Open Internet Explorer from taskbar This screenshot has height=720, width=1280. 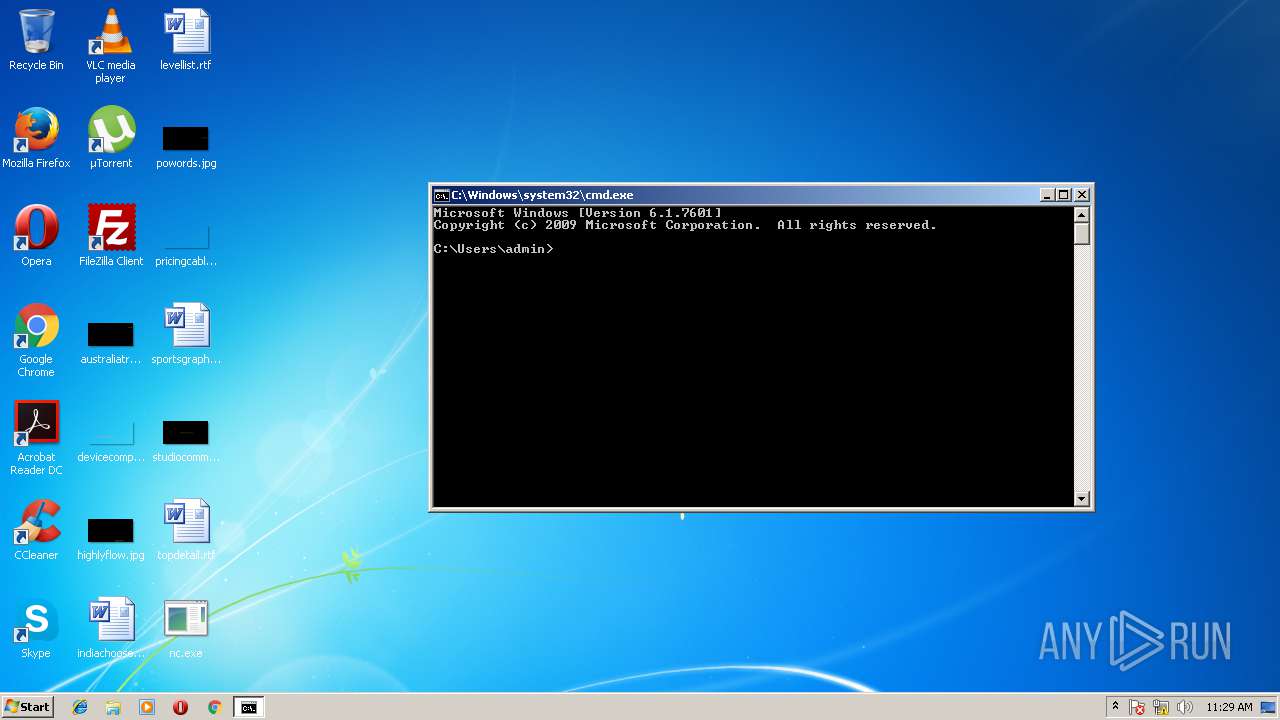coord(80,707)
